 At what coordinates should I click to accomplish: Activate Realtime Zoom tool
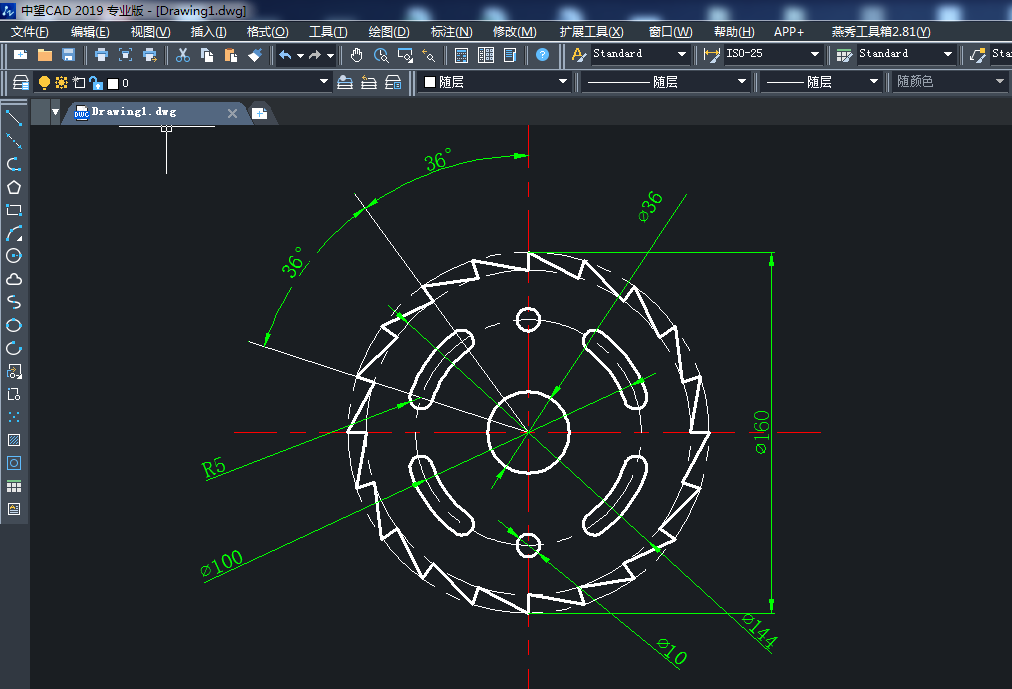point(381,55)
